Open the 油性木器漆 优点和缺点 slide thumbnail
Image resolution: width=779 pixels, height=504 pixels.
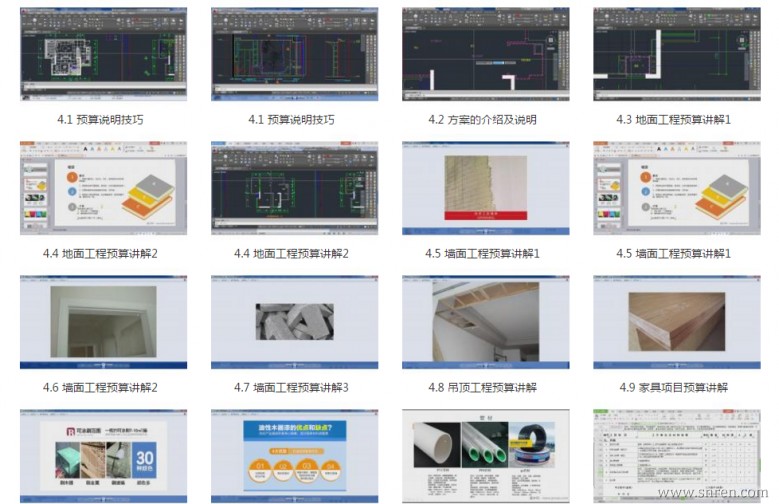click(295, 456)
